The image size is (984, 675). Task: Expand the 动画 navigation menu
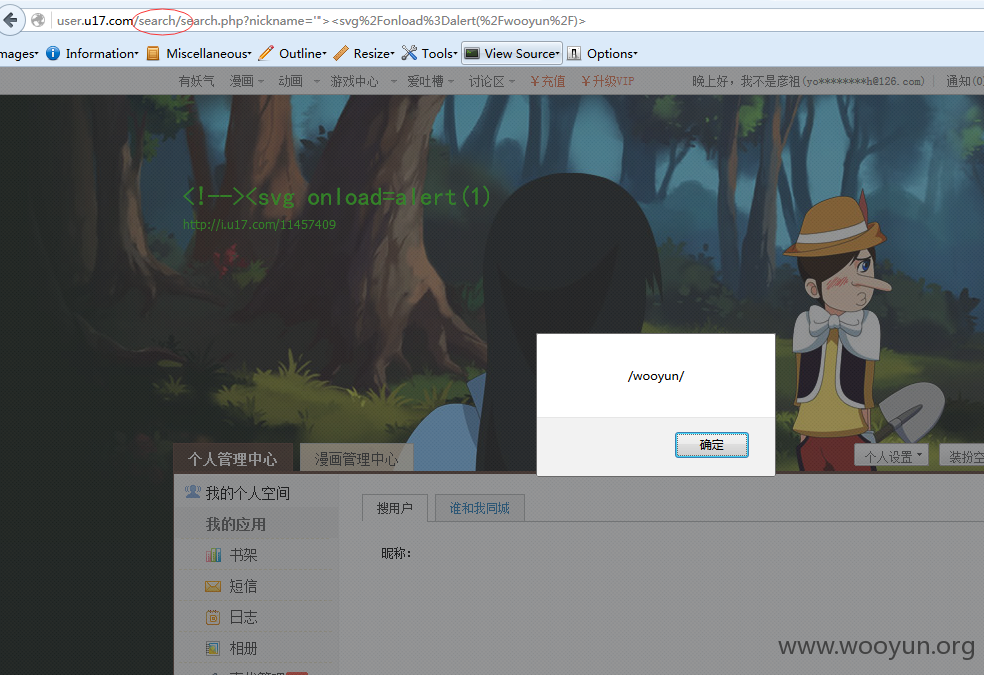point(299,81)
